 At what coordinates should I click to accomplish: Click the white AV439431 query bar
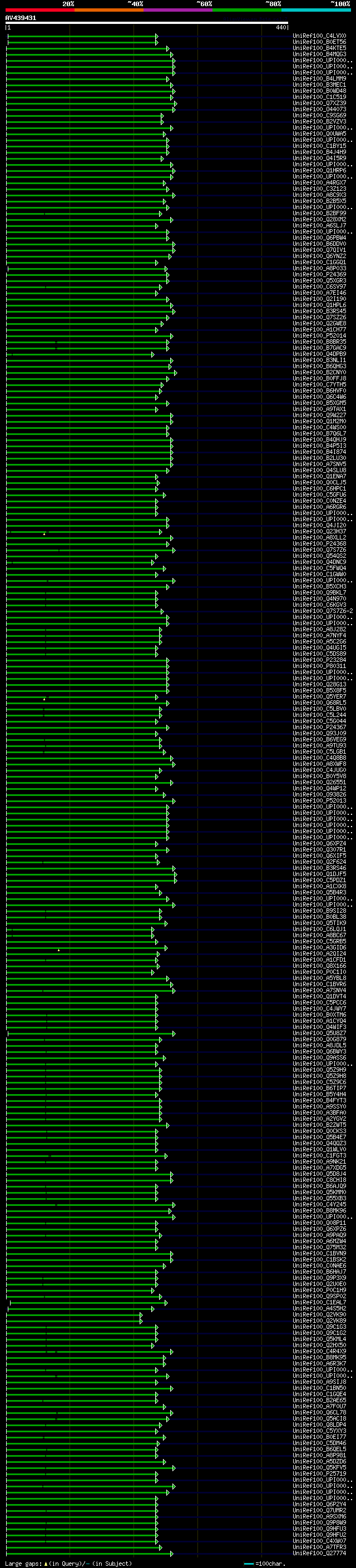point(147,22)
